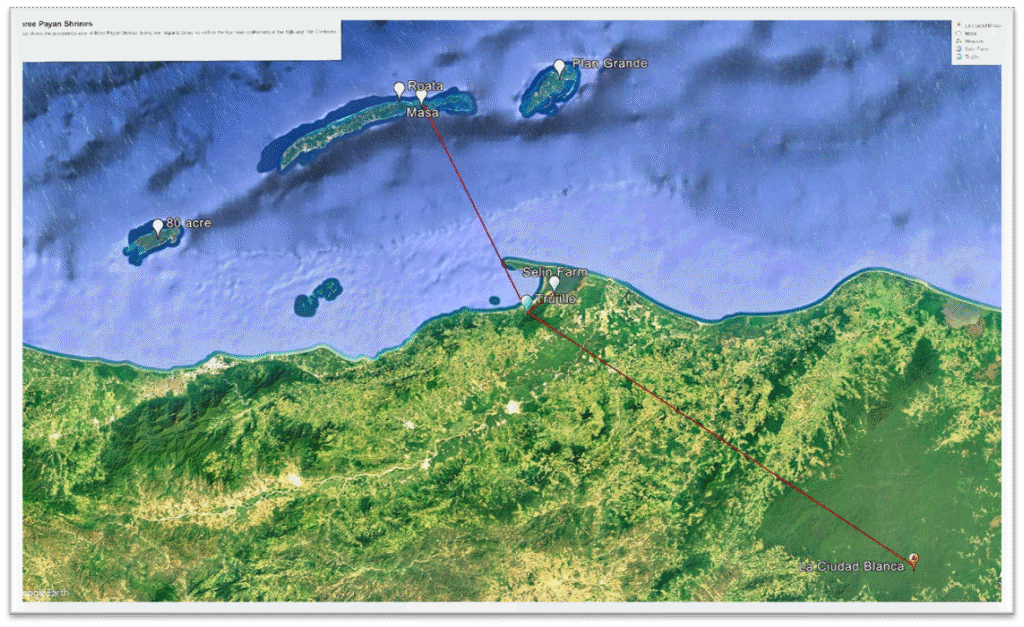Select the Masa entry in the legend

[x=970, y=33]
